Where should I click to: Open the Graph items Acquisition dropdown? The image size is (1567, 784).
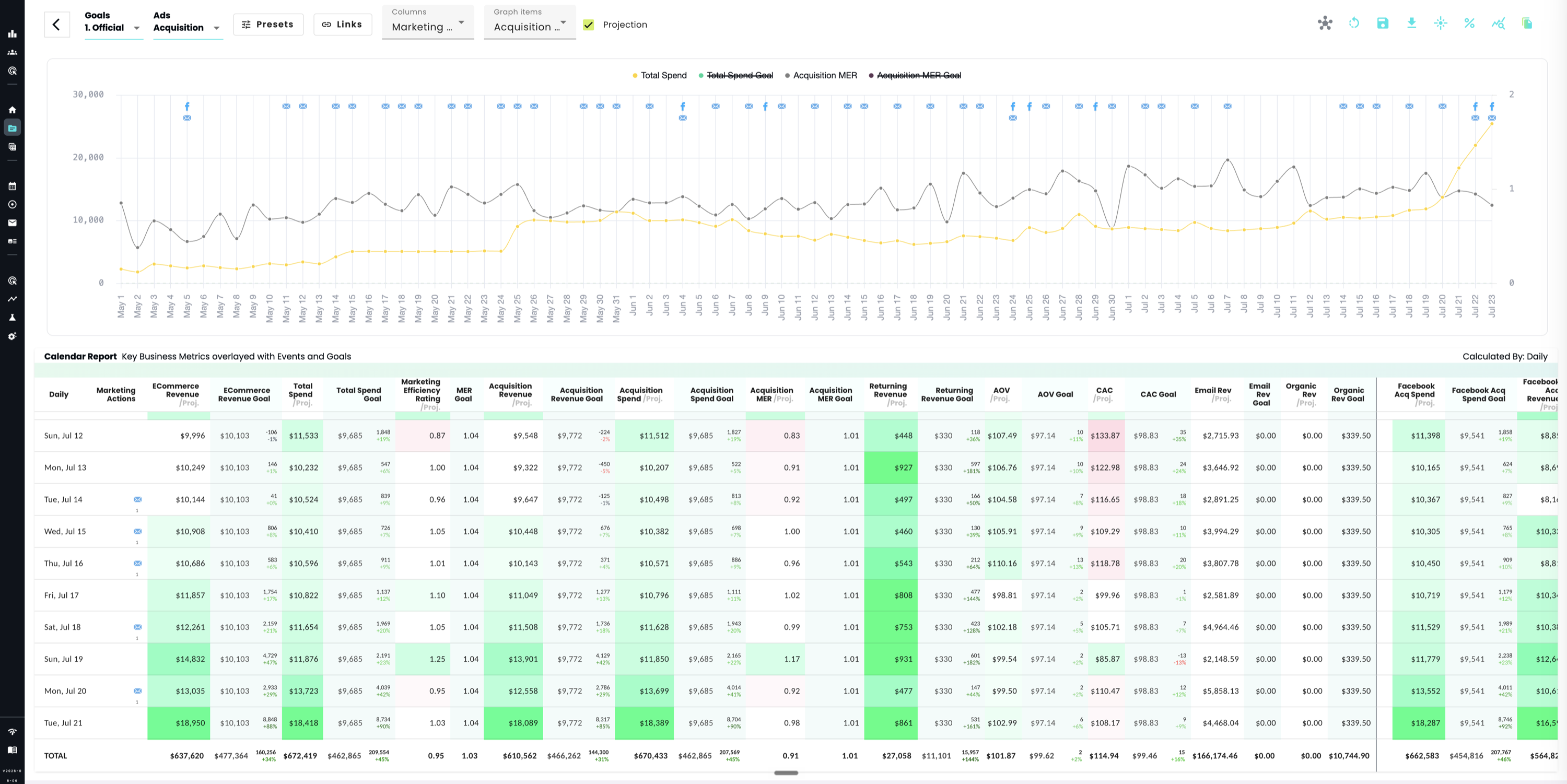530,22
